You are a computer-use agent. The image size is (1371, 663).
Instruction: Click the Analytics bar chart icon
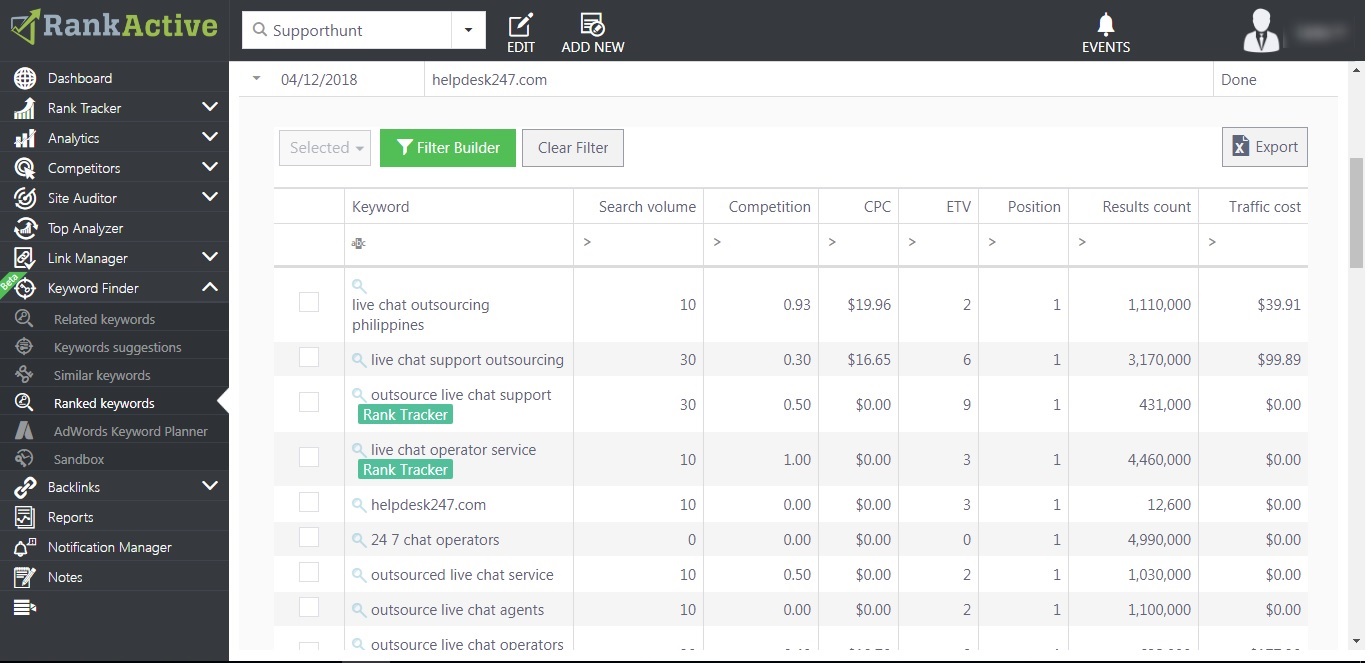(25, 138)
